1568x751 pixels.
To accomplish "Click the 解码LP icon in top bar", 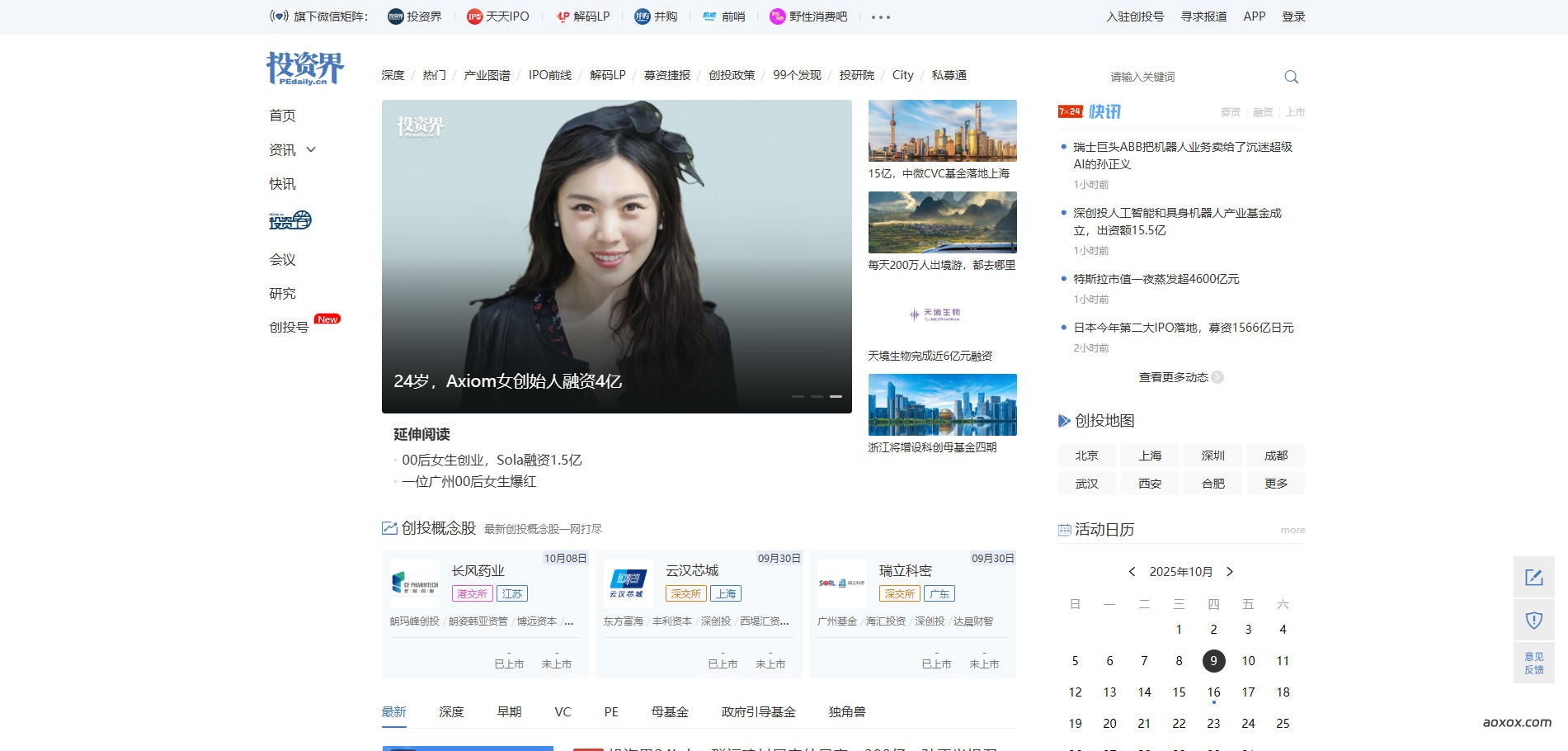I will point(563,17).
